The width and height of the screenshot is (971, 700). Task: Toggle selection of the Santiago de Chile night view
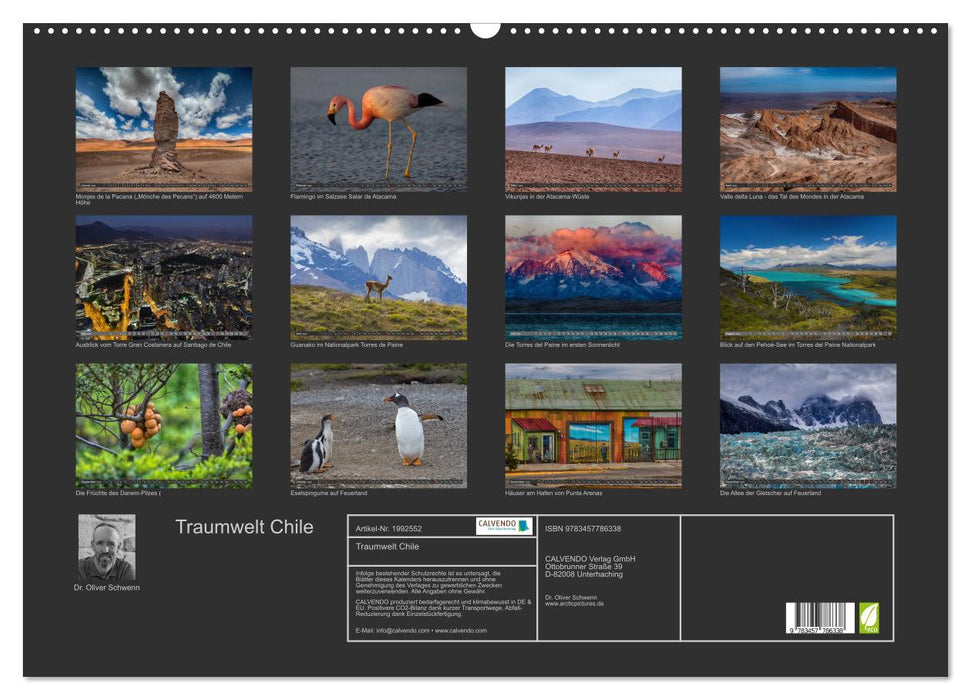pos(165,278)
